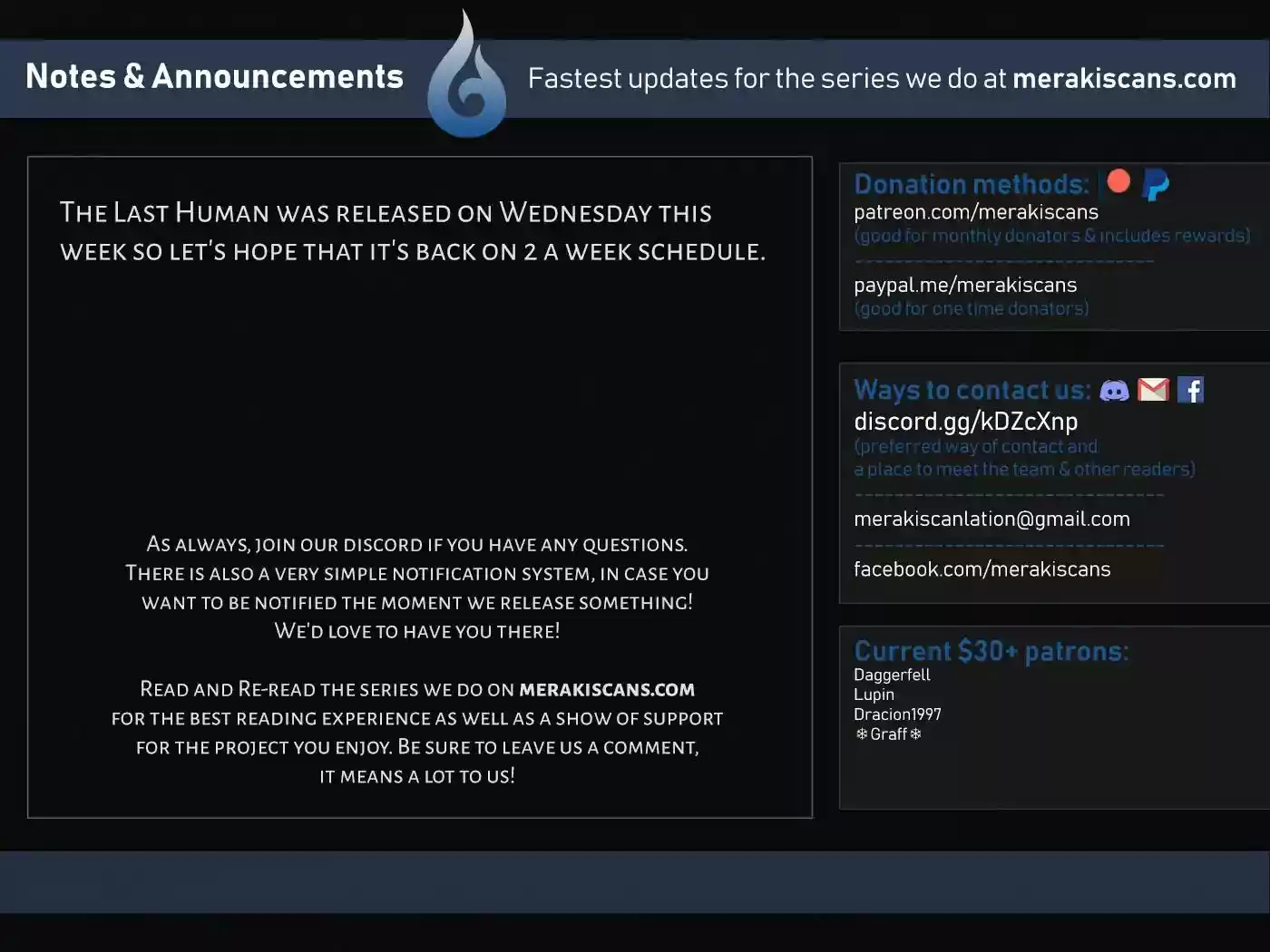Click the Donation methods heading
The image size is (1270, 952).
pos(972,184)
